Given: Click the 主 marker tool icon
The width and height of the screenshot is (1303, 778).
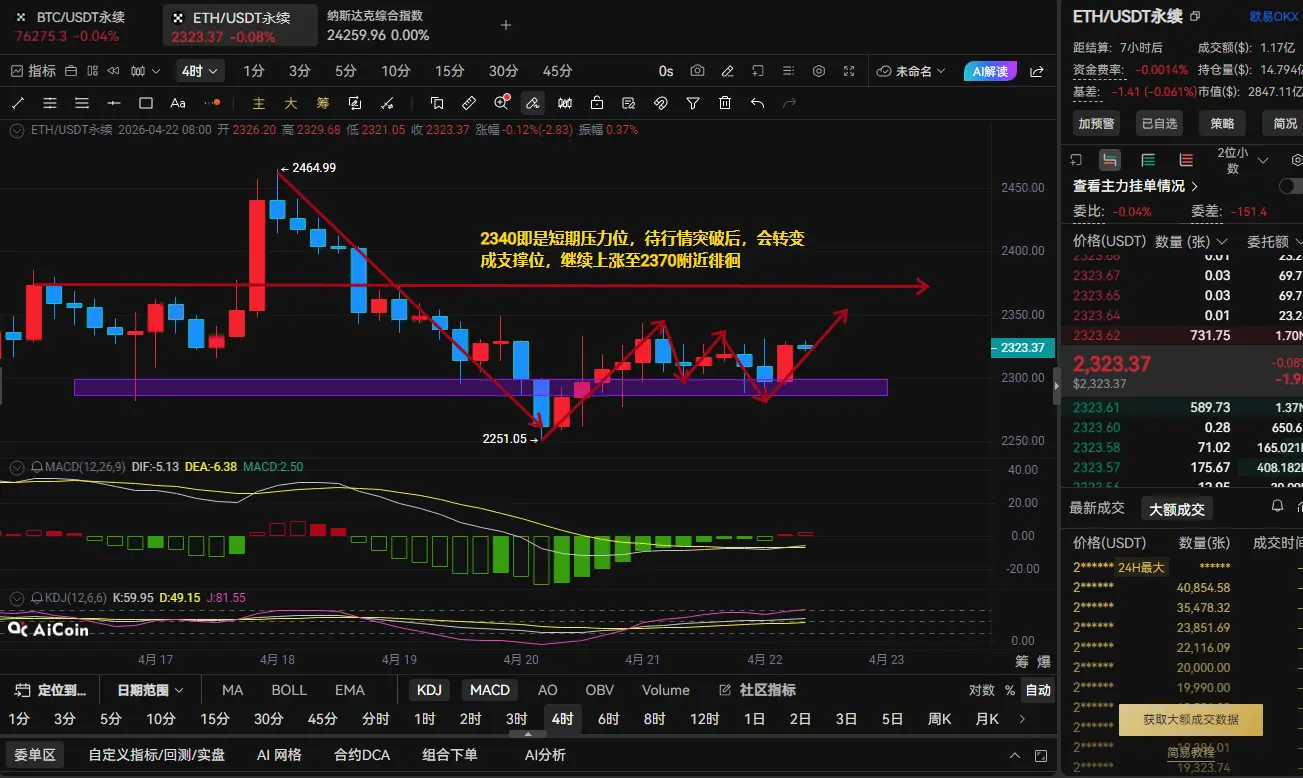Looking at the screenshot, I should [258, 103].
